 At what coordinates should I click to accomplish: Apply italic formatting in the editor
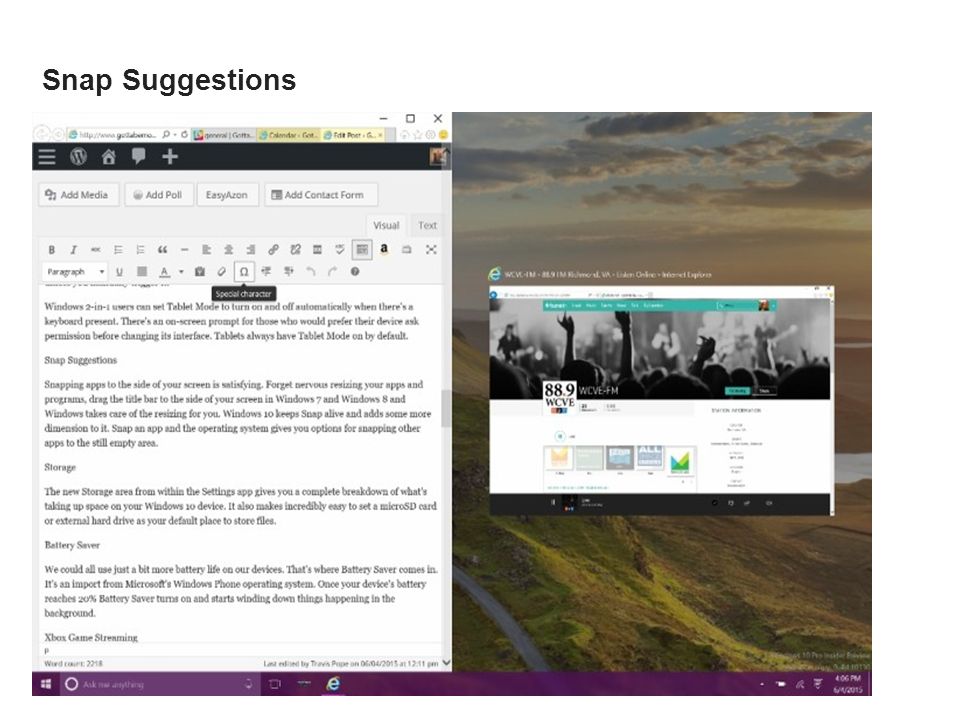(73, 250)
